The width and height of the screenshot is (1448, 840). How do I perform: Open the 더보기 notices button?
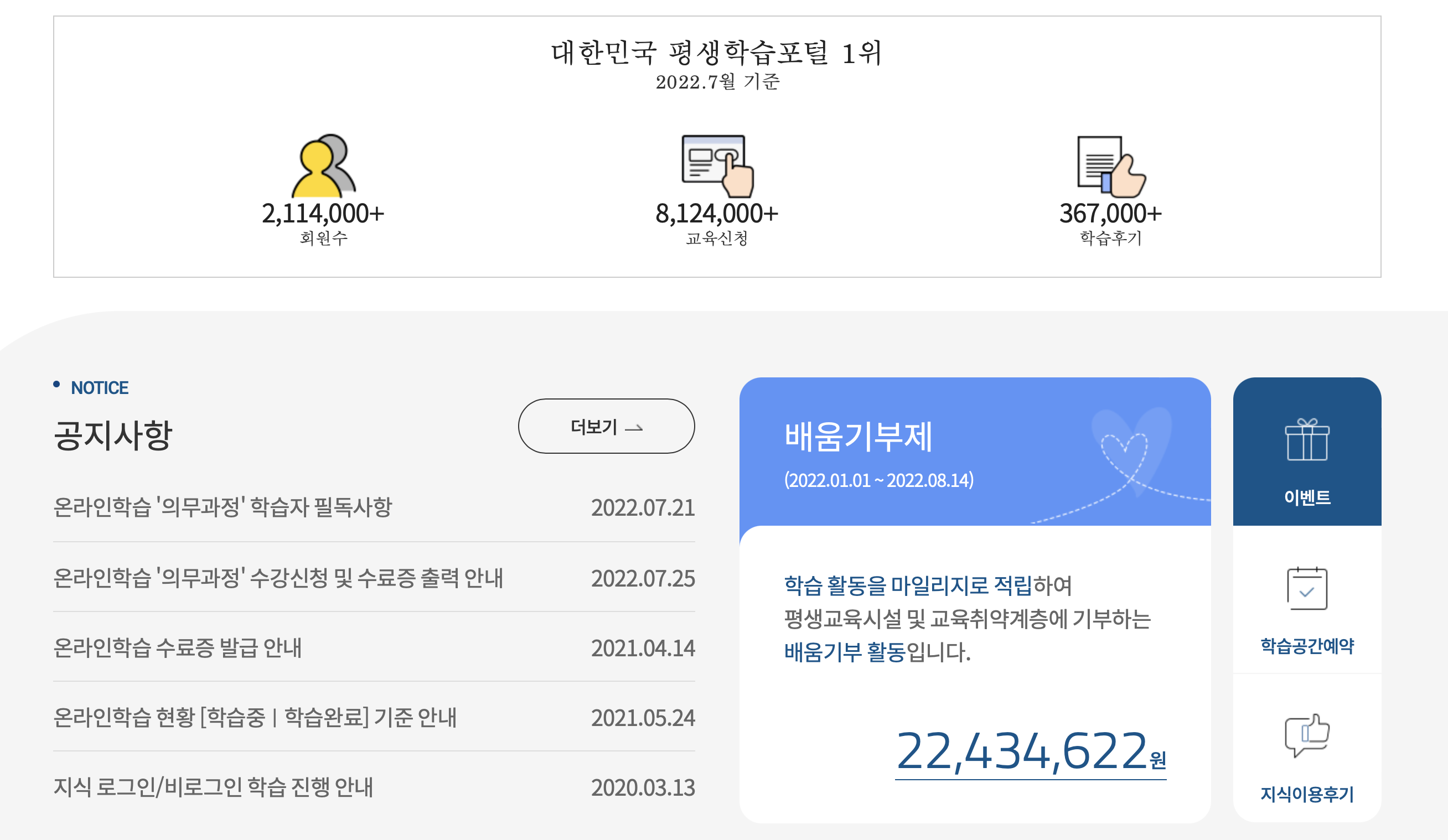[x=607, y=426]
